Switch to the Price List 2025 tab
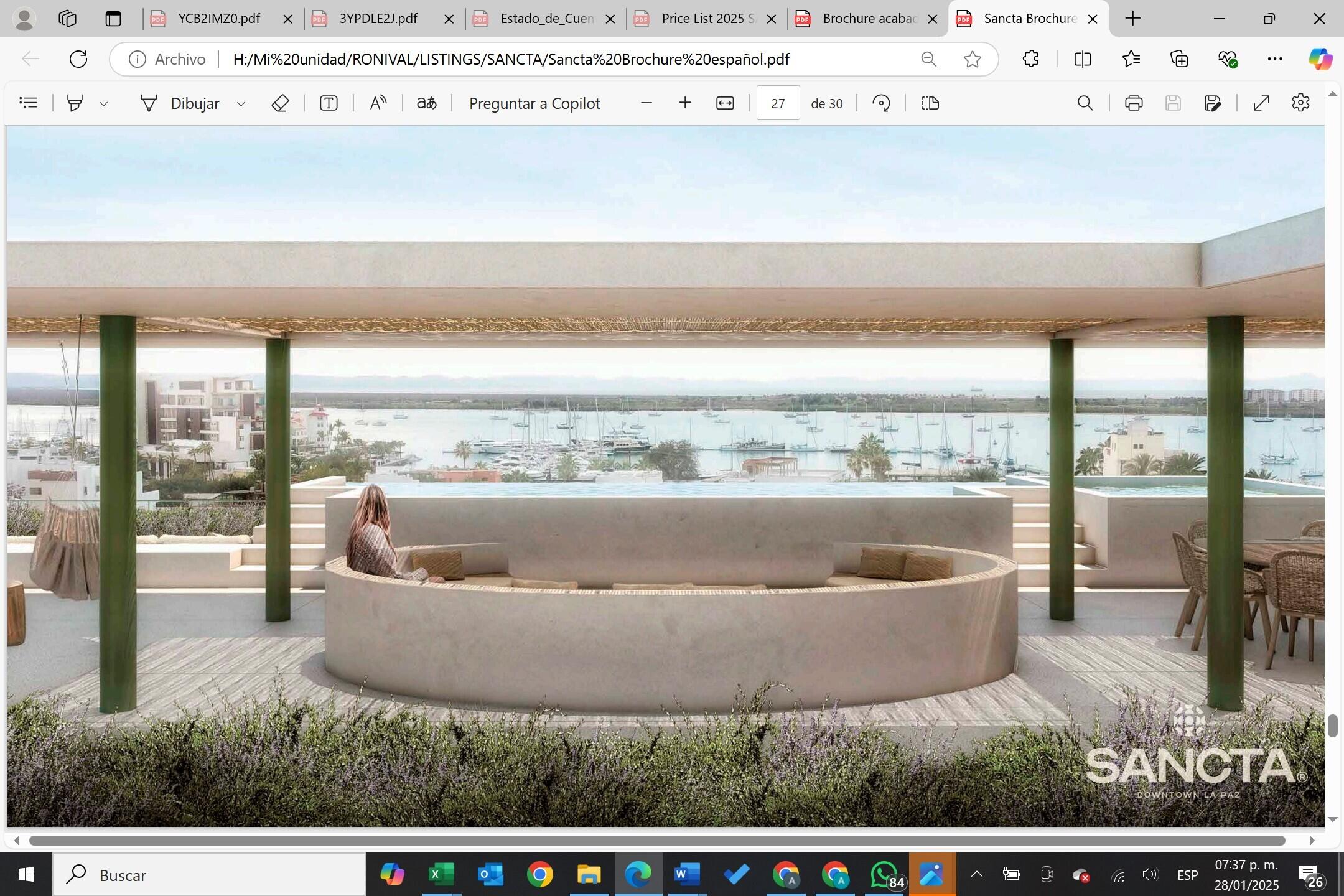 [x=703, y=19]
